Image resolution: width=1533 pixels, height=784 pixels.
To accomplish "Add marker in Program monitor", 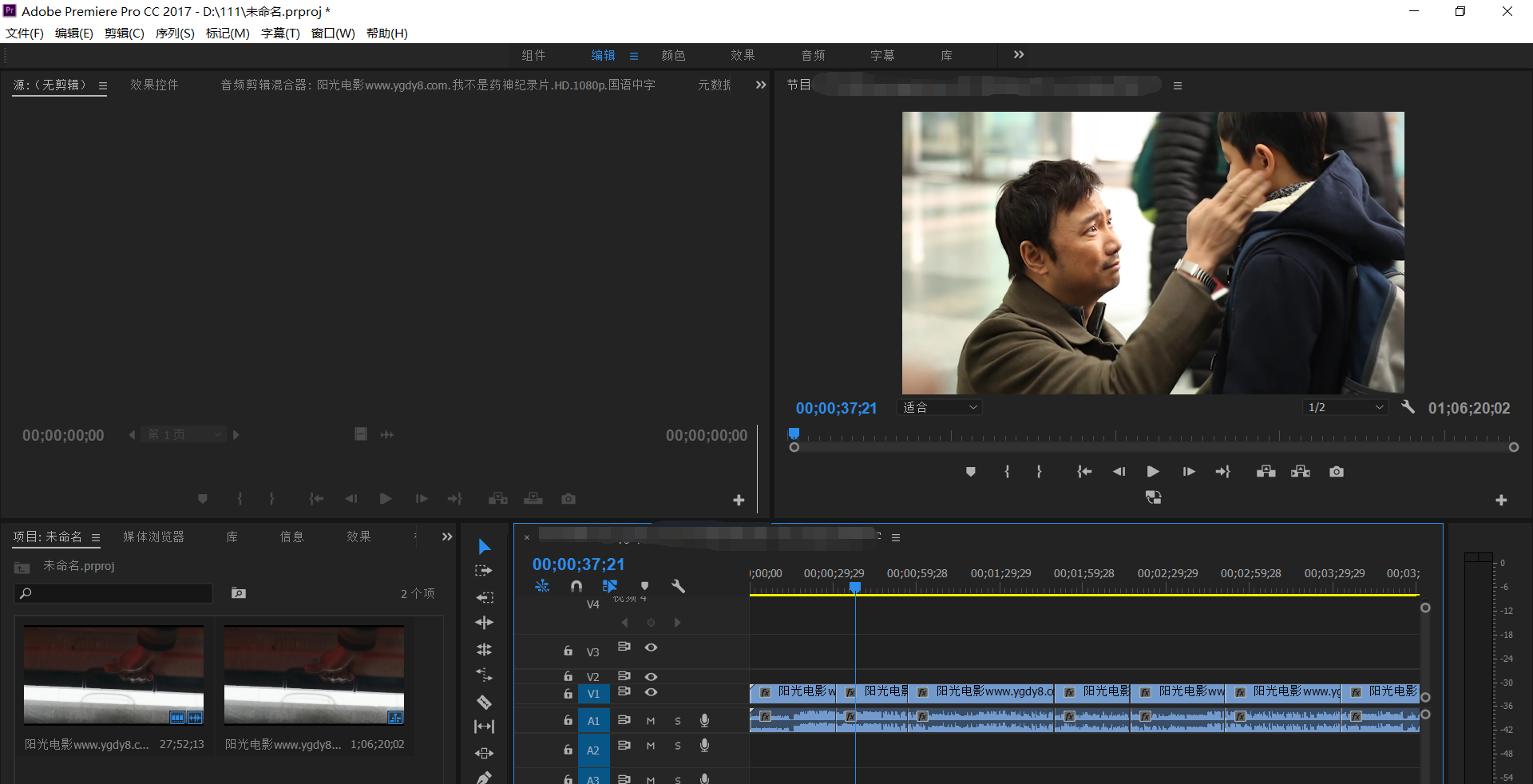I will point(970,472).
